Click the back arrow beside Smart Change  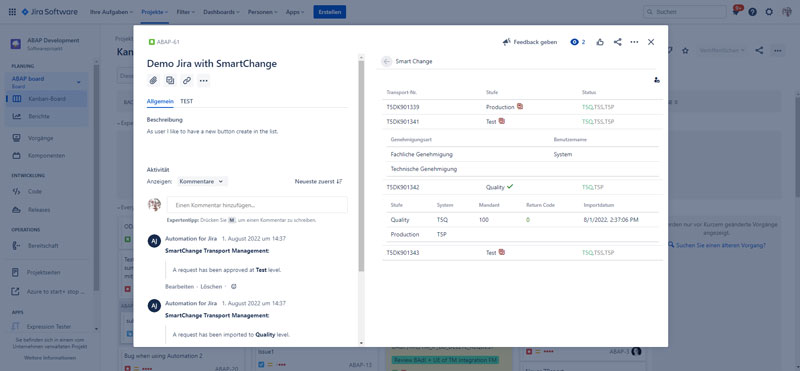387,61
